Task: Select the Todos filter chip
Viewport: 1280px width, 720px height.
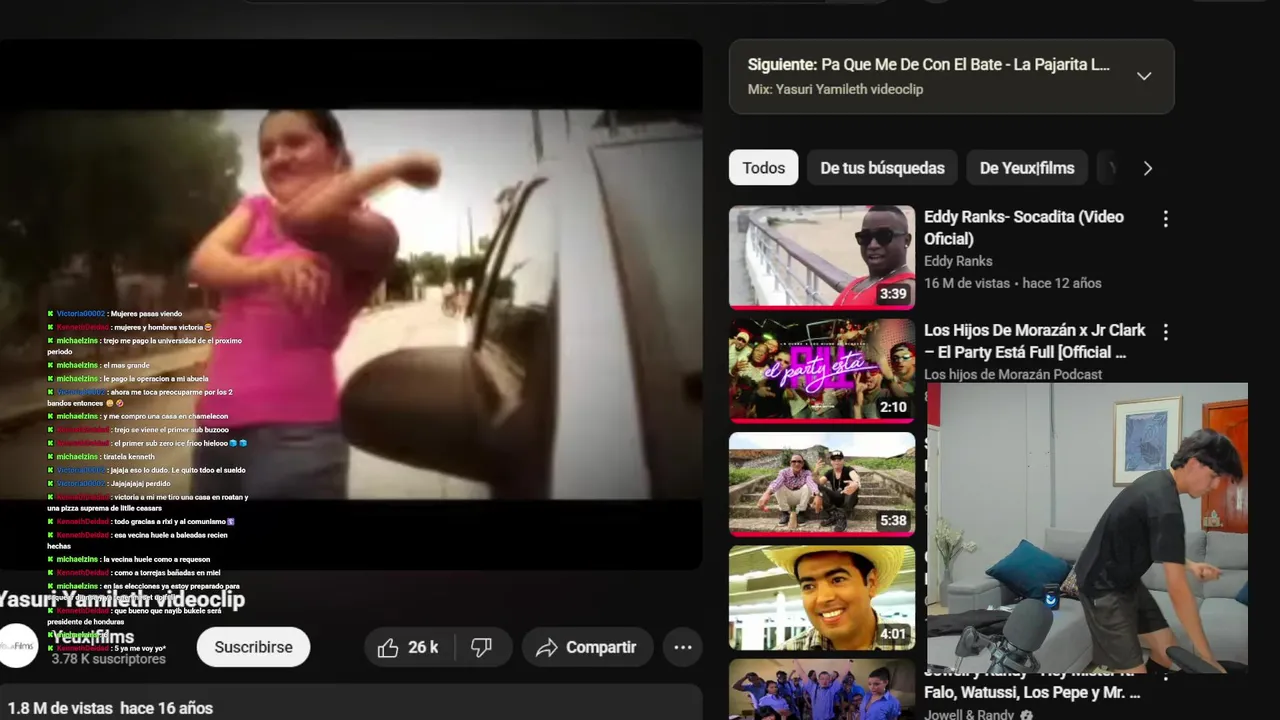Action: pyautogui.click(x=763, y=168)
